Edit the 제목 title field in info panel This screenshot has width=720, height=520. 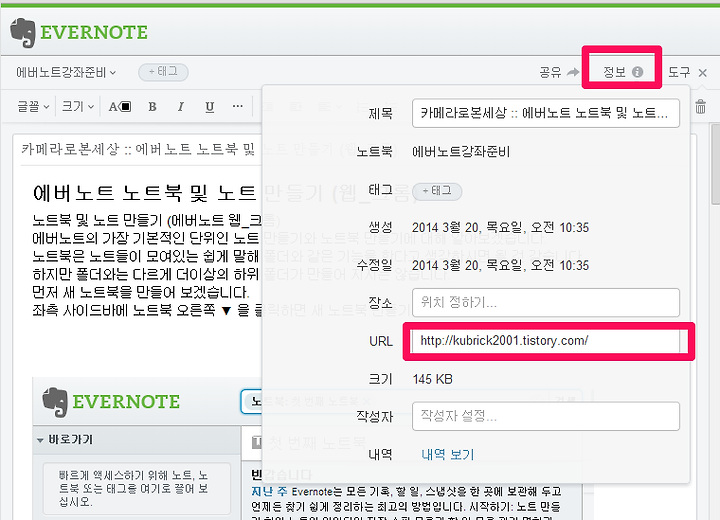(x=546, y=113)
